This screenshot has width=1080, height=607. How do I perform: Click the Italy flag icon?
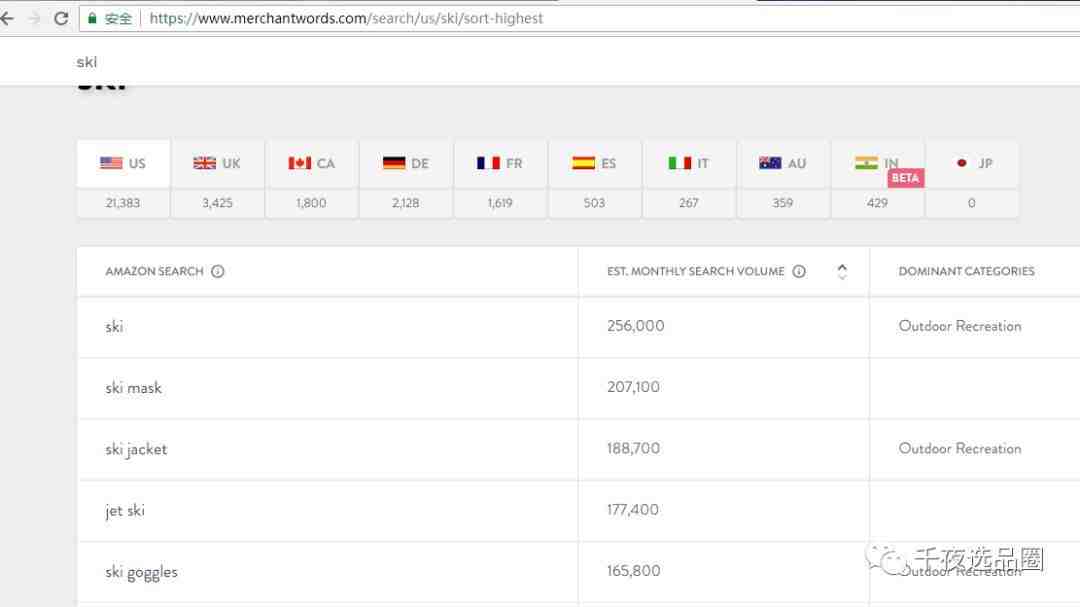coord(680,163)
